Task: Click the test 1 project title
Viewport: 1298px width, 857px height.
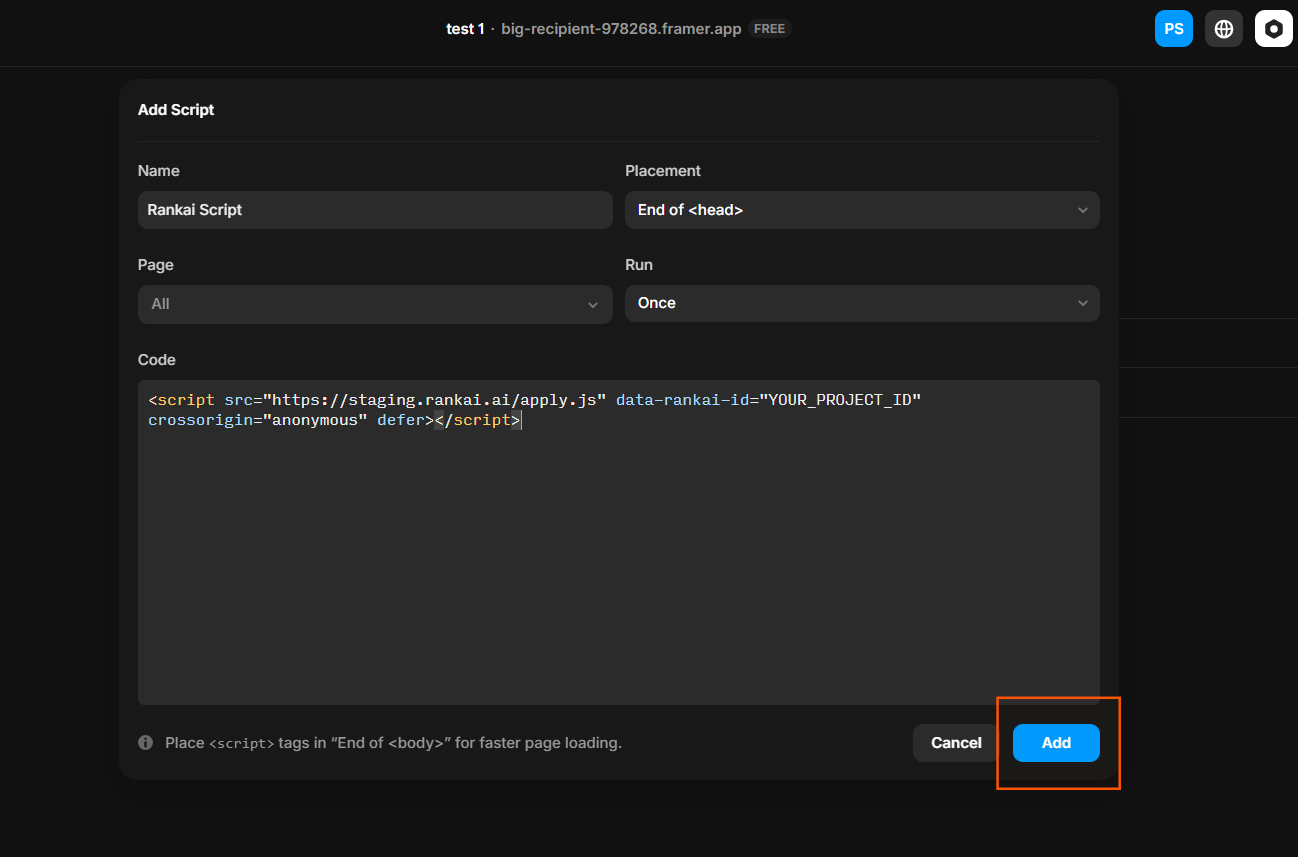Action: pos(466,28)
